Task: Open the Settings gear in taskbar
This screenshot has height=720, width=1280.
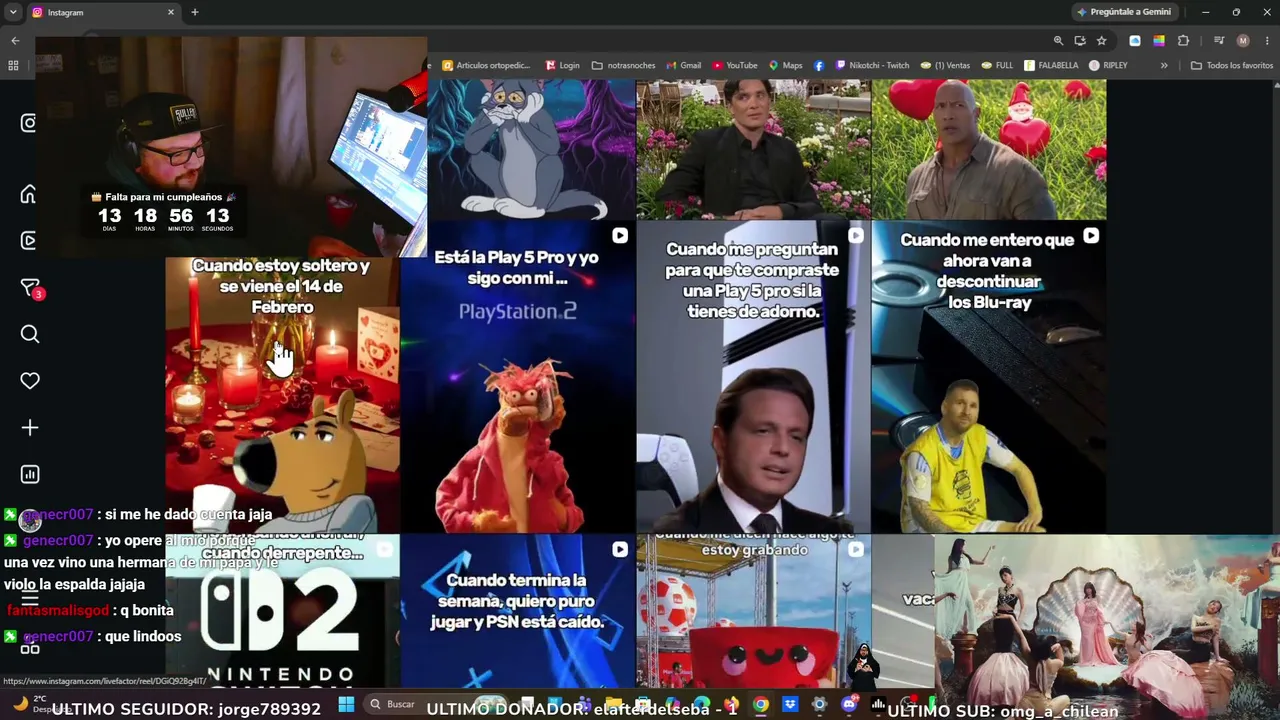Action: [x=819, y=705]
